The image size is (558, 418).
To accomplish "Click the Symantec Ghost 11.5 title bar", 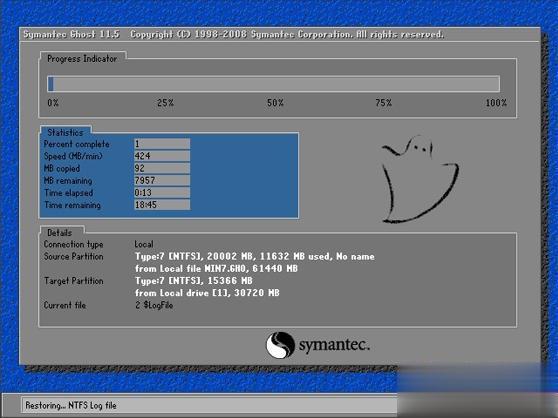I will tap(280, 35).
